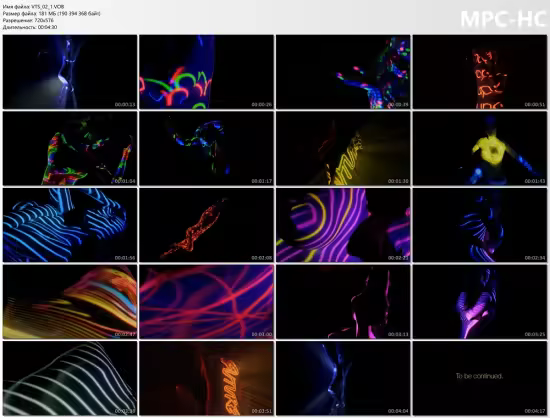Select the frame stamped 00:00:26

pyautogui.click(x=206, y=72)
